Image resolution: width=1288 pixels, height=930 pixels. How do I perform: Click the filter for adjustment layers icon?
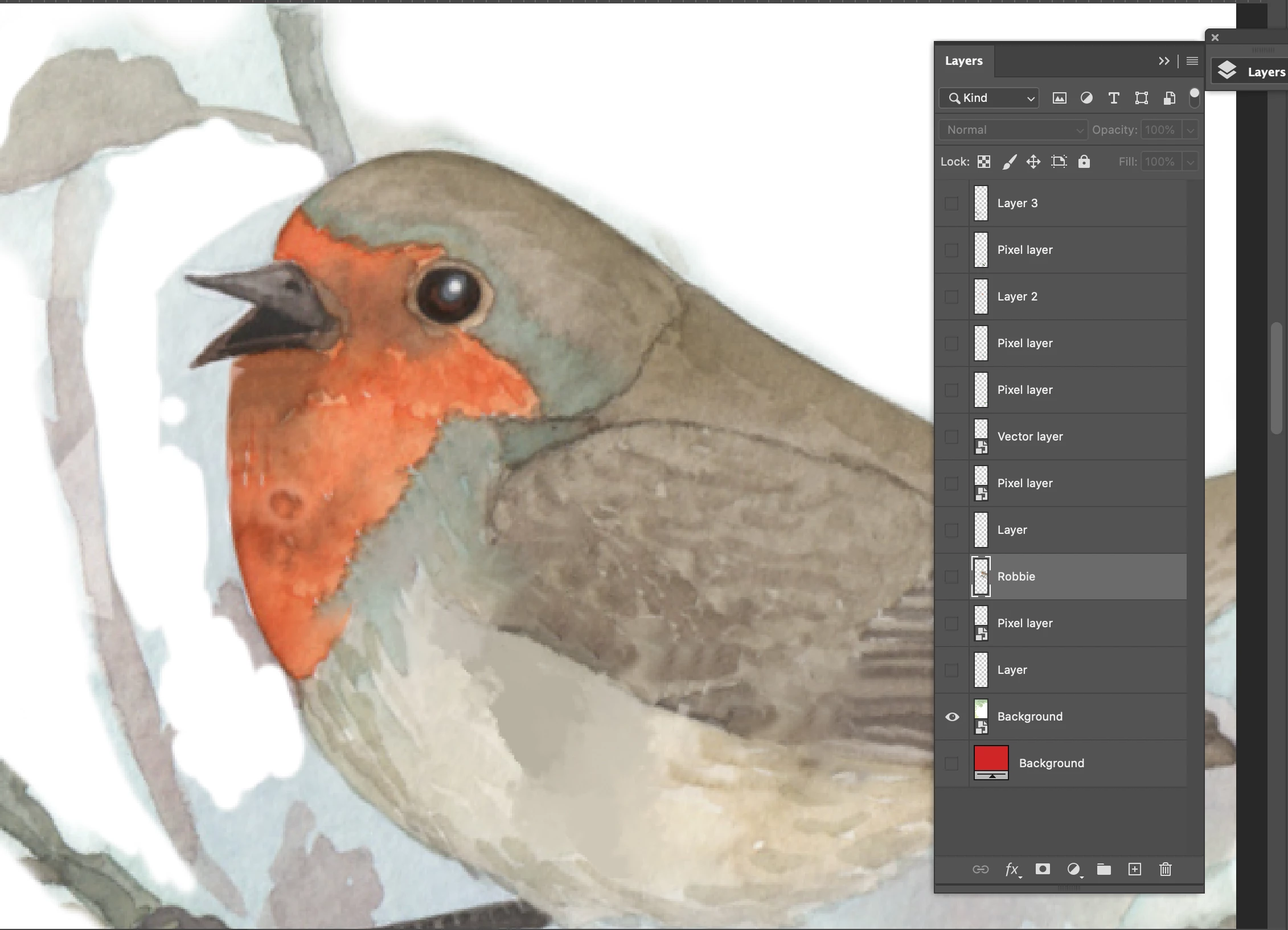coord(1086,98)
